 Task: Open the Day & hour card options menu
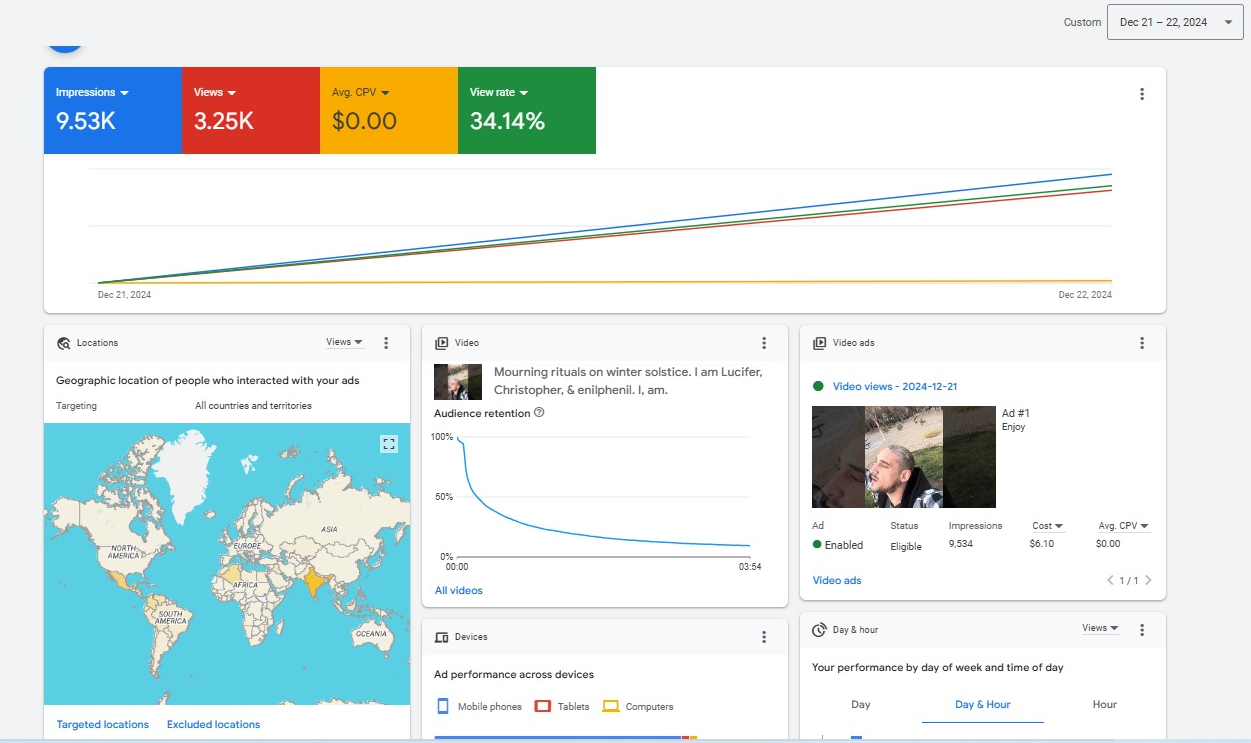[x=1142, y=630]
